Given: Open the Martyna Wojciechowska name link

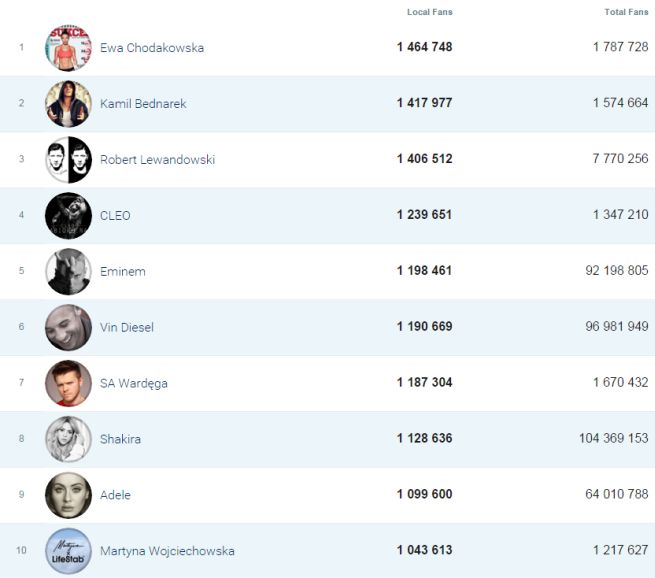Looking at the screenshot, I should pyautogui.click(x=167, y=551).
